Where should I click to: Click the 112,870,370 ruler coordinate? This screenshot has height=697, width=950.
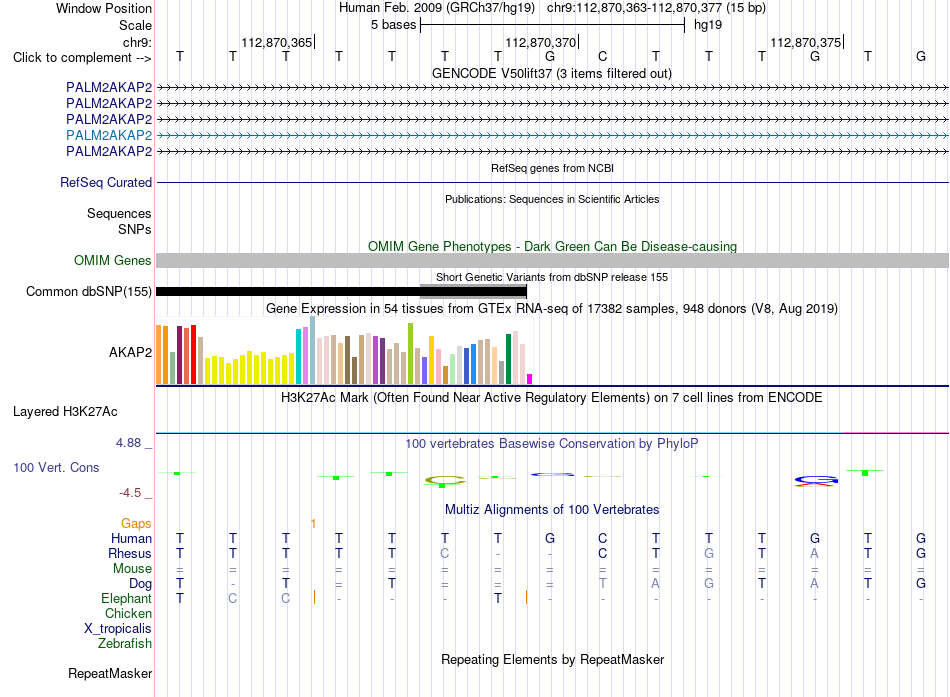tap(540, 42)
